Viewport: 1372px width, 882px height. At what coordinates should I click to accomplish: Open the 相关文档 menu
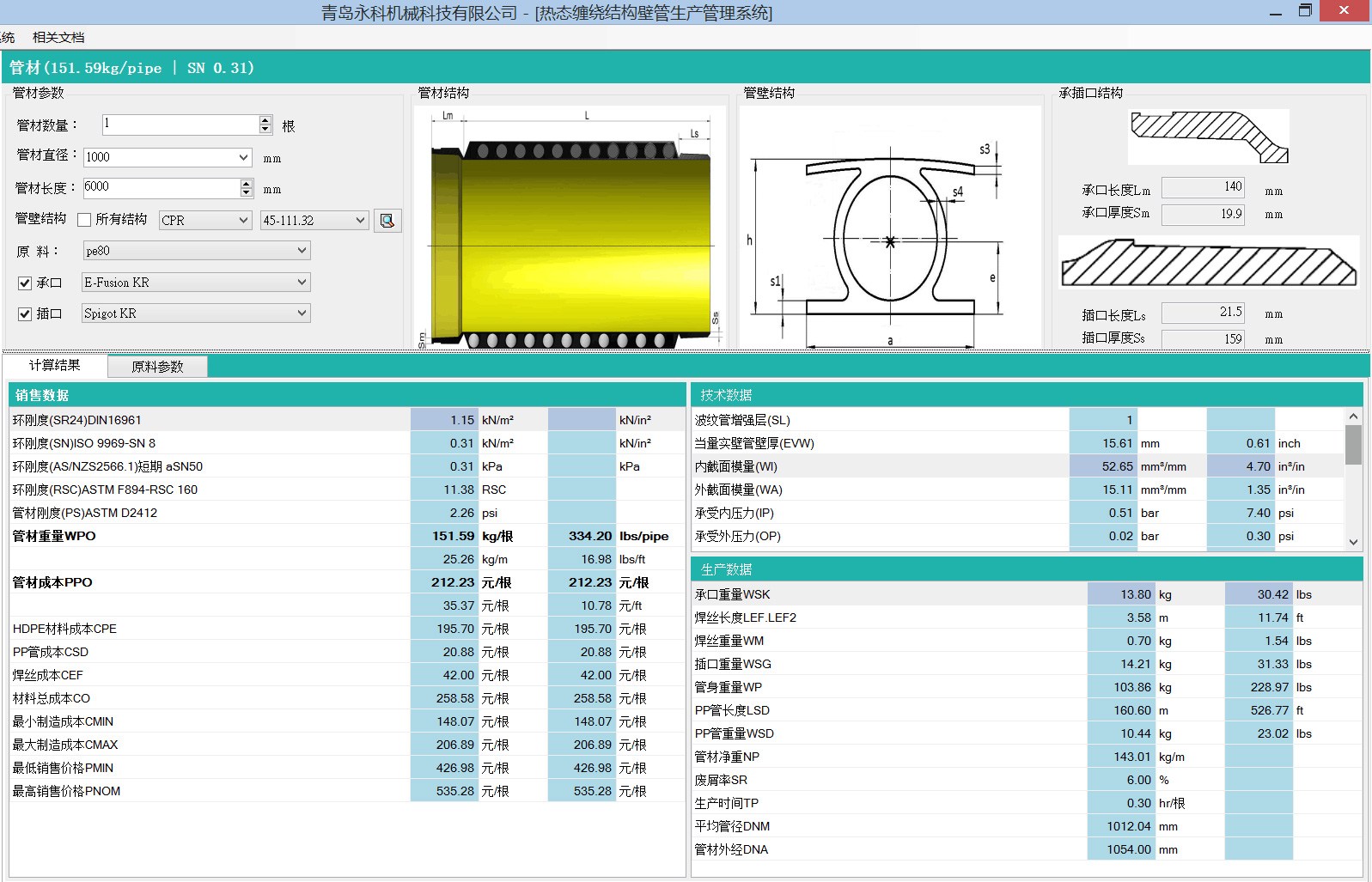pos(58,37)
